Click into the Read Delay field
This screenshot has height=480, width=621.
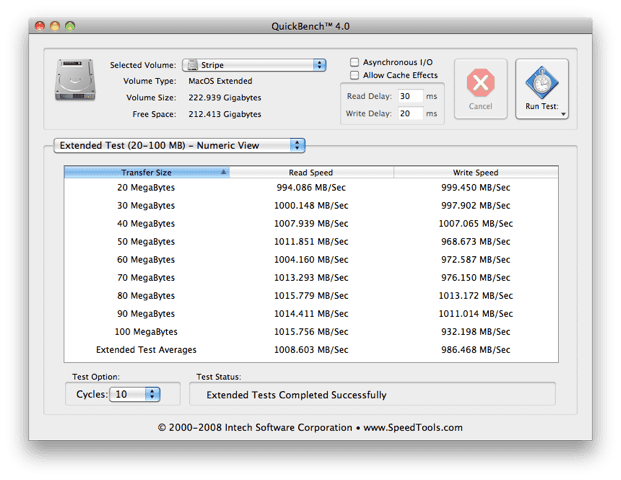pos(409,96)
